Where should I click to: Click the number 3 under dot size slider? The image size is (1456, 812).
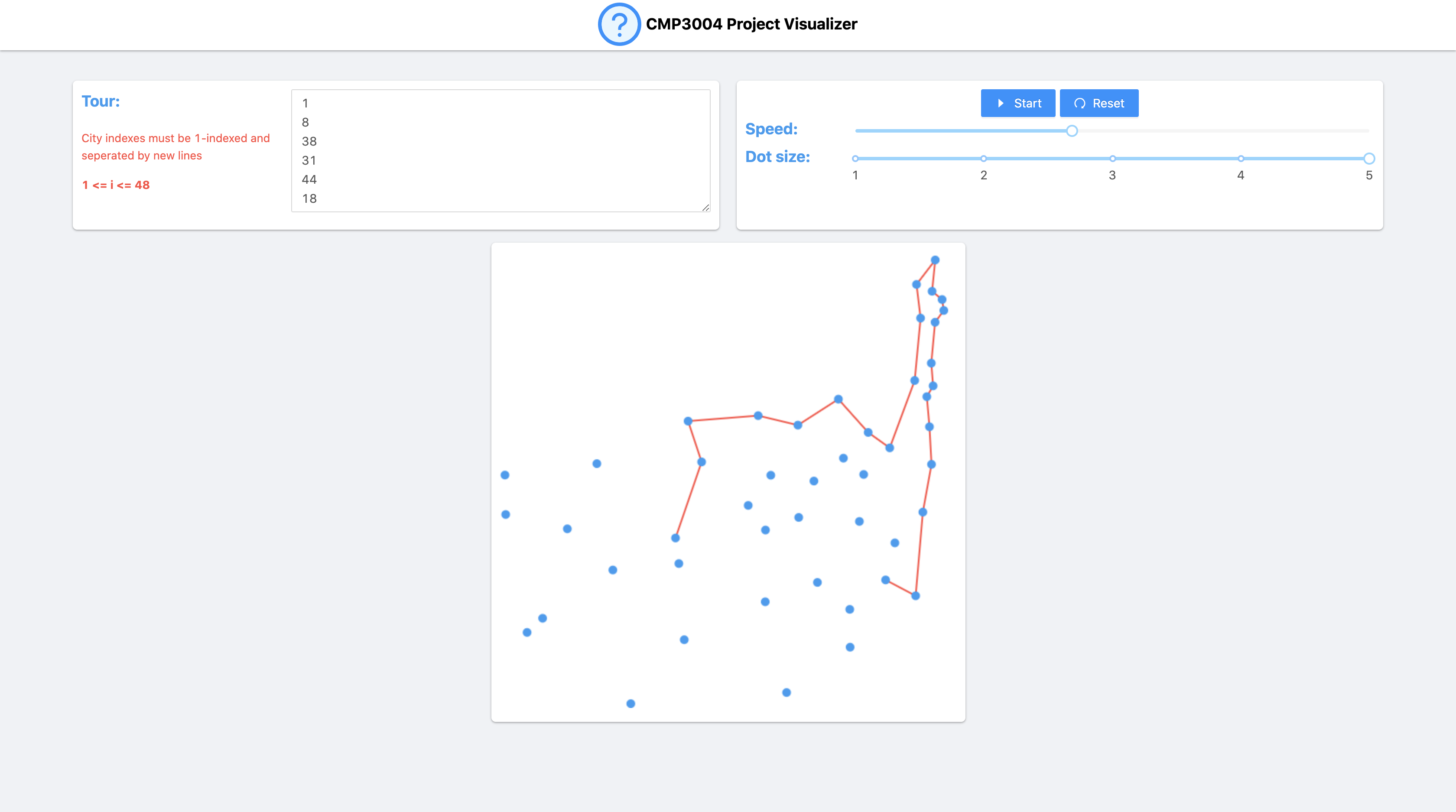pos(1112,176)
